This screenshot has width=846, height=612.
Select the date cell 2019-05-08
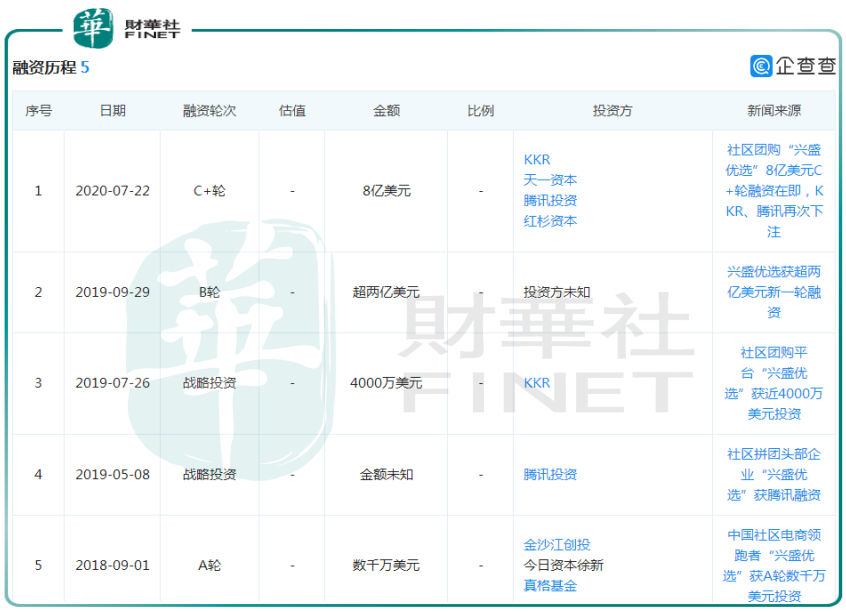113,475
